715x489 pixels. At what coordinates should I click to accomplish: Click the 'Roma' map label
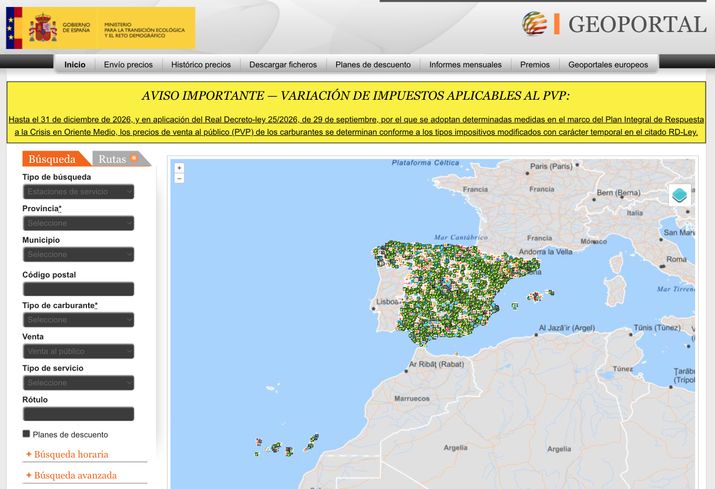(676, 259)
